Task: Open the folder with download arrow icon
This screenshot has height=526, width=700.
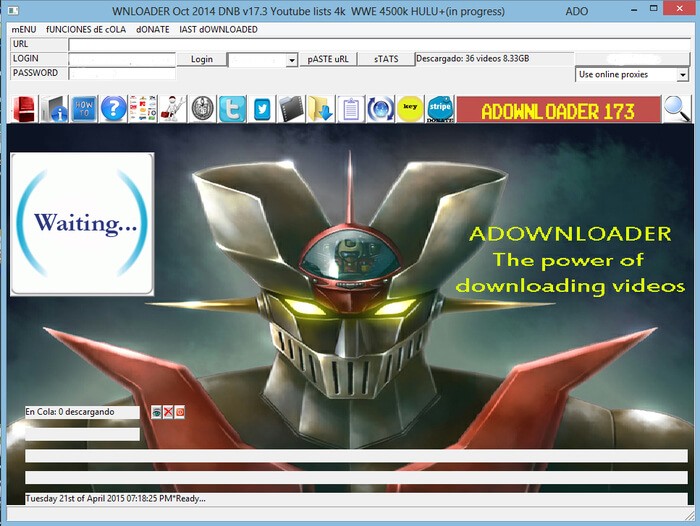Action: pyautogui.click(x=320, y=109)
